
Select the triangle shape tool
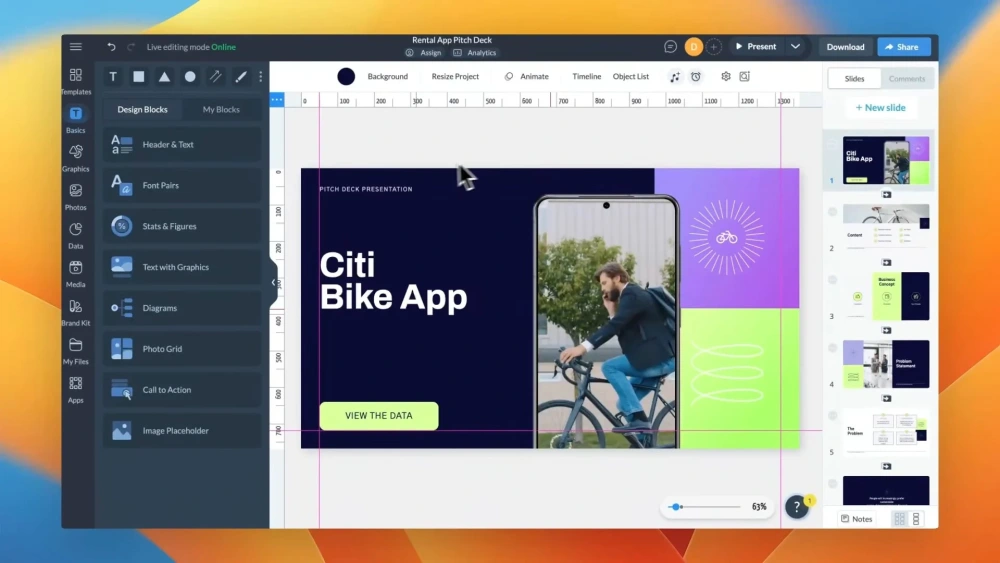click(165, 77)
